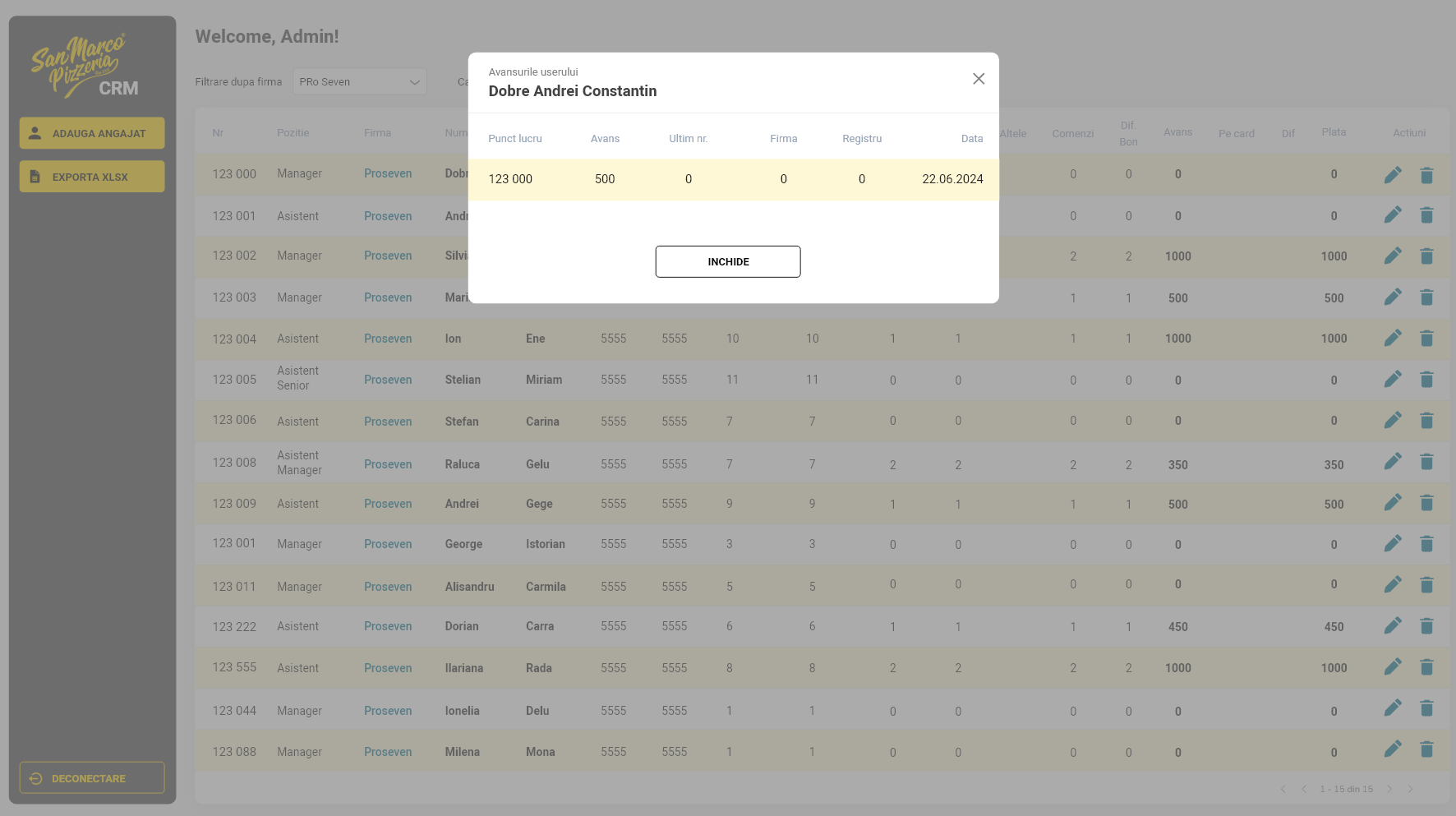
Task: Open Proseven link in Dorian Carra row
Action: click(x=388, y=626)
